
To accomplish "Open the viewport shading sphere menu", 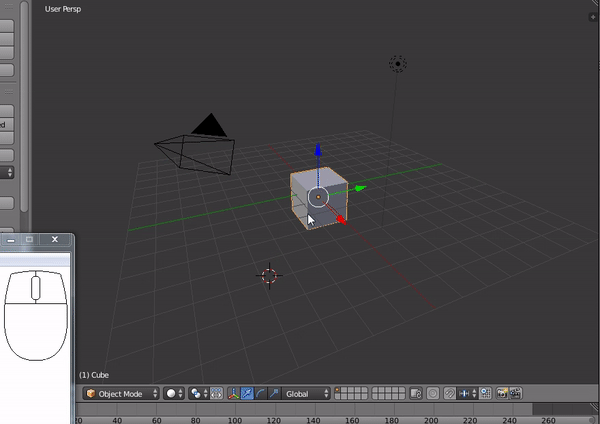I will [x=174, y=394].
